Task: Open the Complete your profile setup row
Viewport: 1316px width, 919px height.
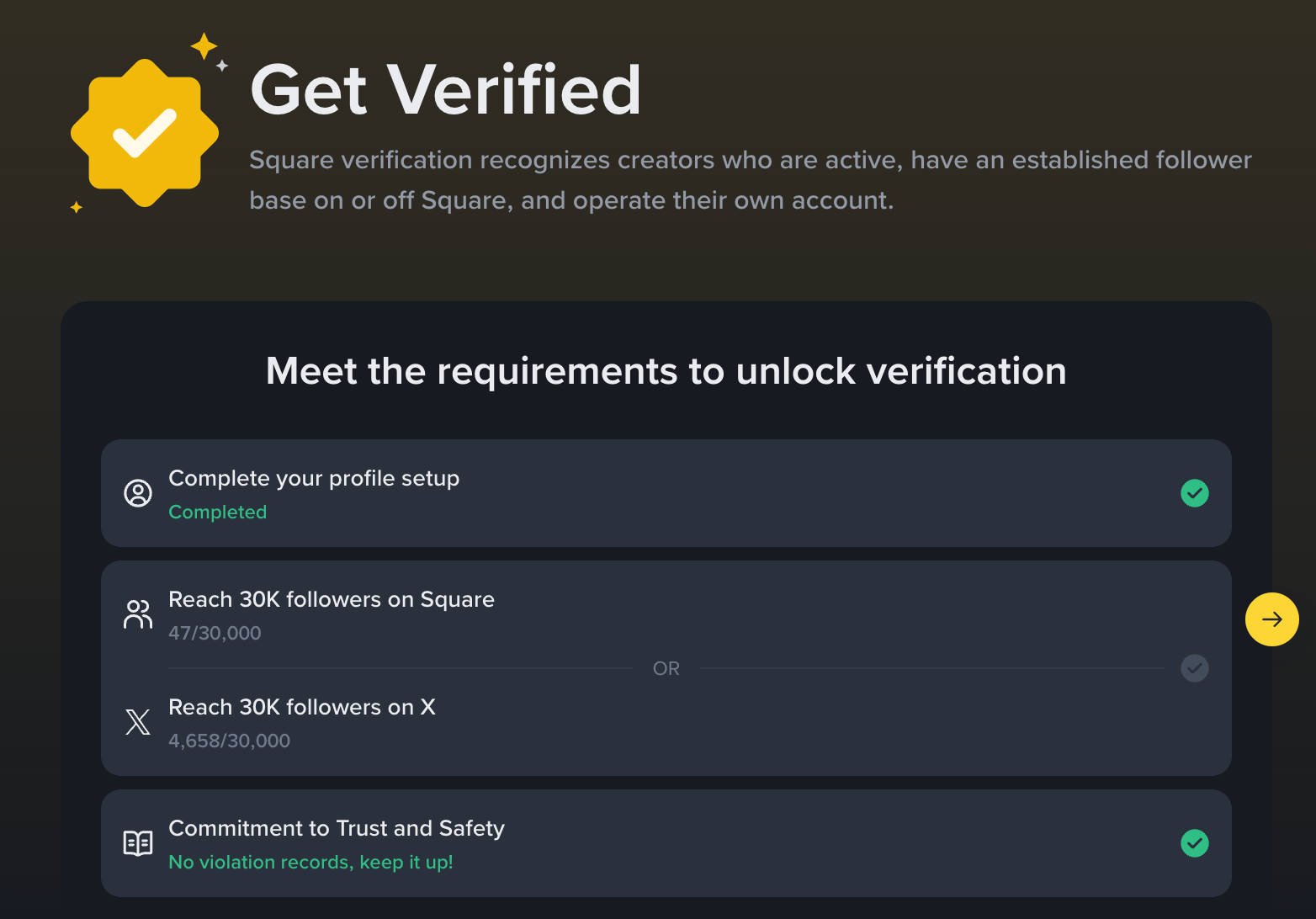Action: [666, 493]
